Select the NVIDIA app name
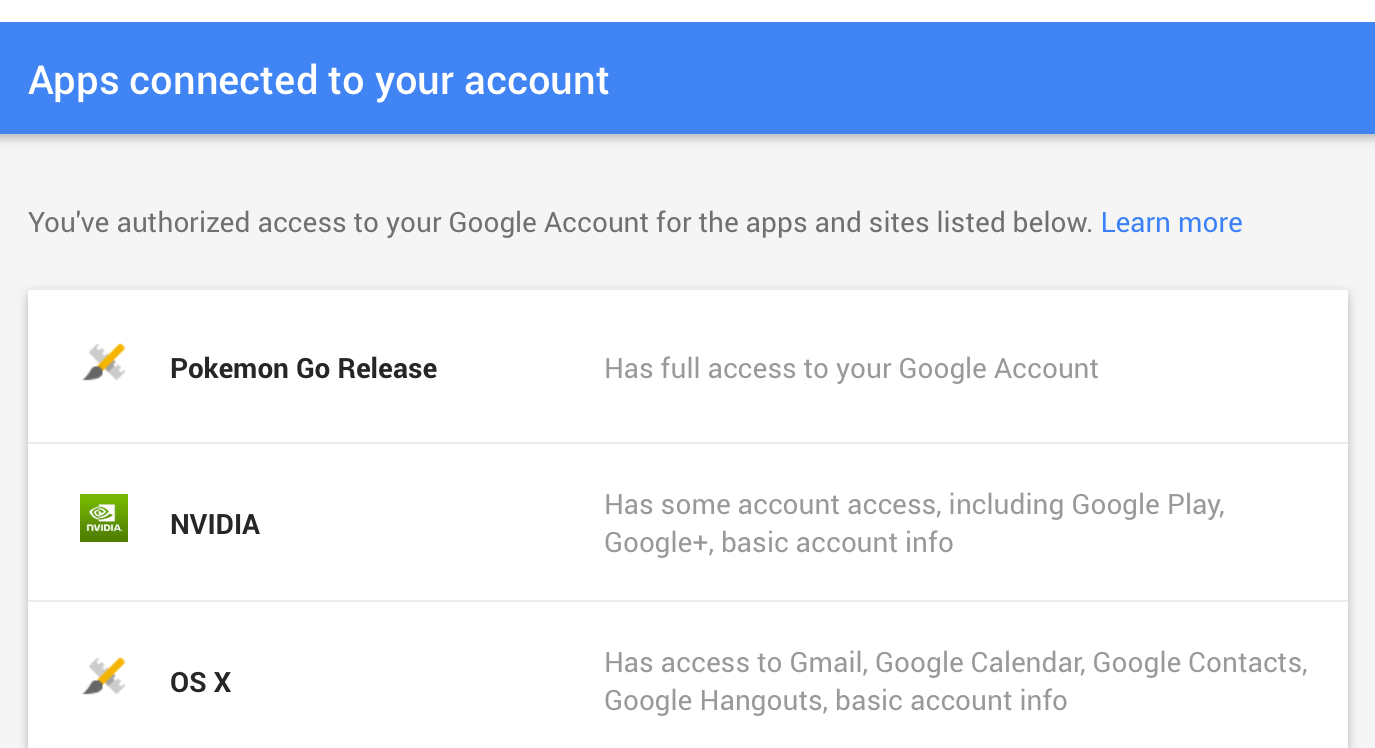 (215, 524)
